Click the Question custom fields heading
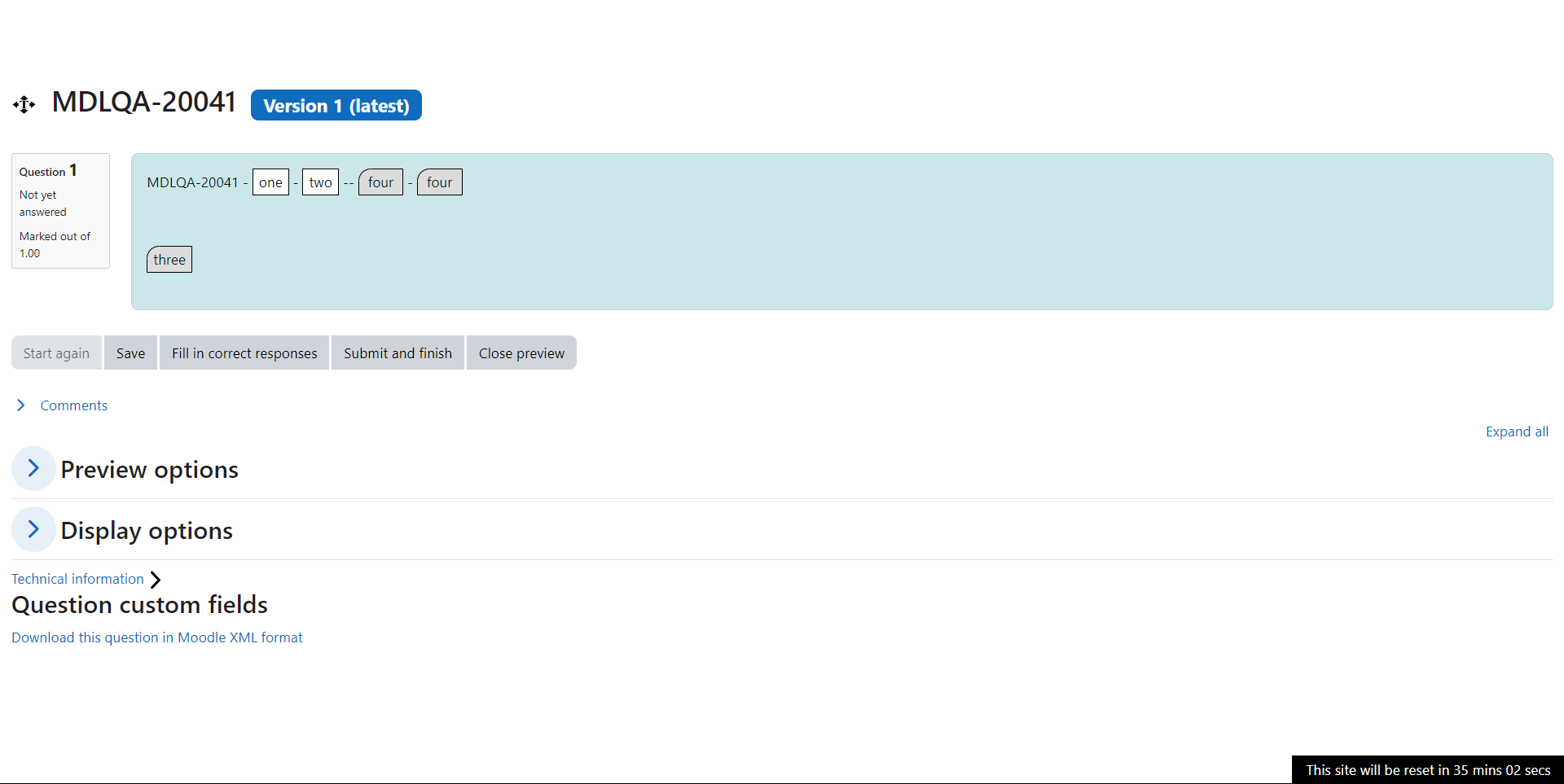The height and width of the screenshot is (784, 1564). coord(139,605)
